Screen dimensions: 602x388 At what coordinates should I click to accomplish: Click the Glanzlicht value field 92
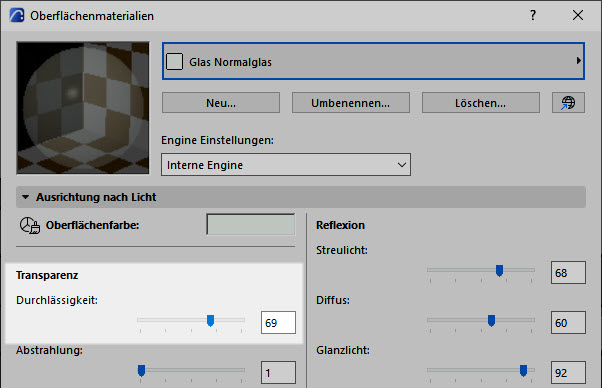click(x=568, y=372)
